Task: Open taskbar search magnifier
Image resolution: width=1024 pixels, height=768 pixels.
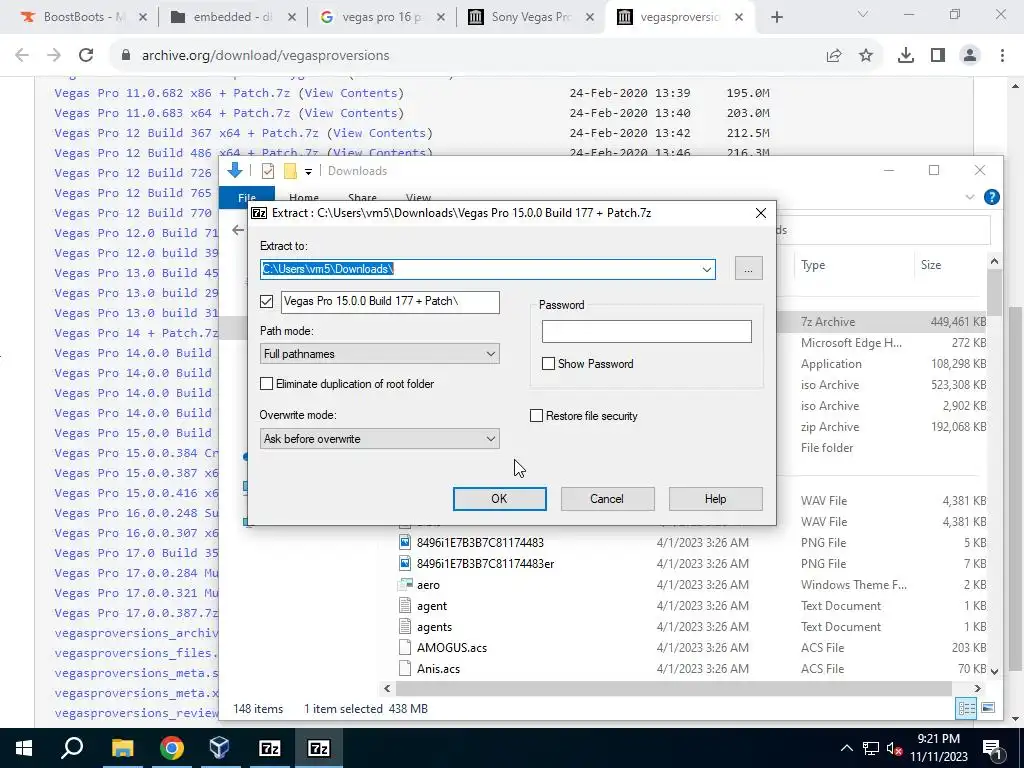Action: (x=72, y=748)
